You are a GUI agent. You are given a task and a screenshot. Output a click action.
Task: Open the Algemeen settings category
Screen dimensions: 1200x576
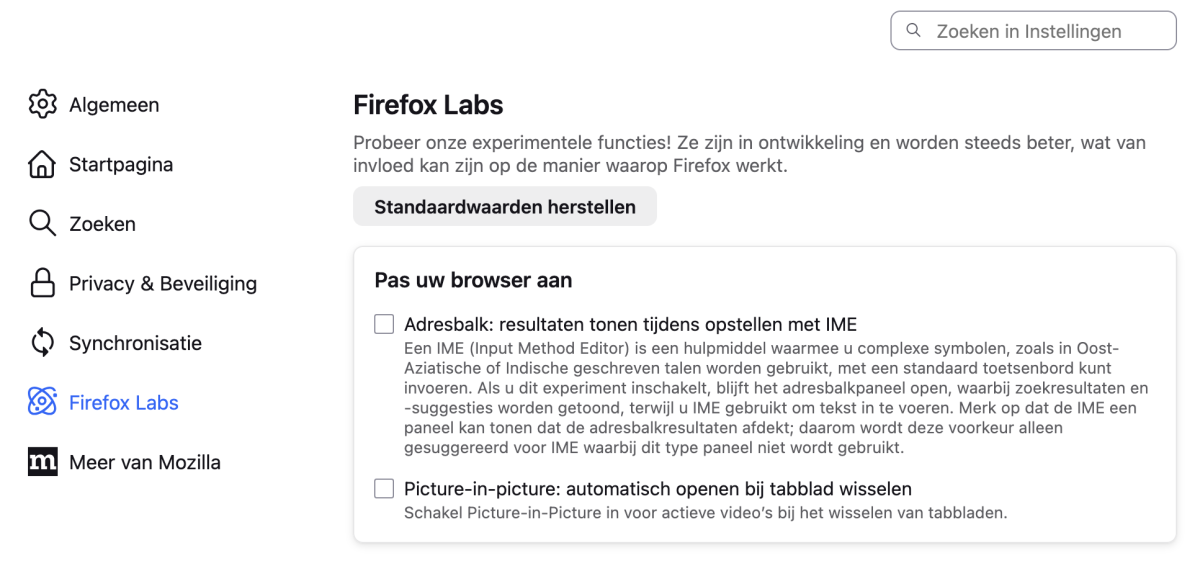point(114,105)
